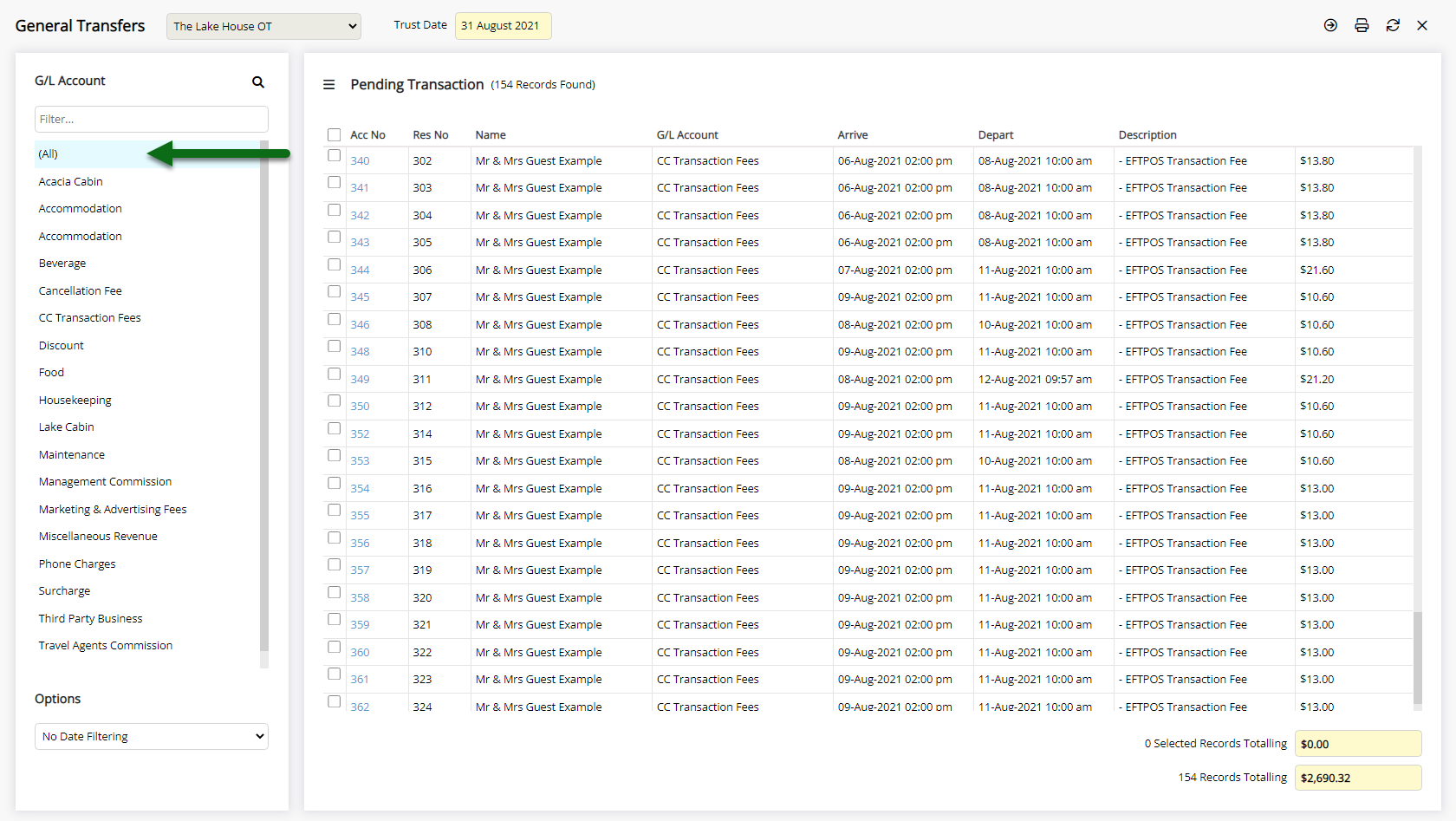Click the $21.20 amount in row 349

click(1316, 380)
